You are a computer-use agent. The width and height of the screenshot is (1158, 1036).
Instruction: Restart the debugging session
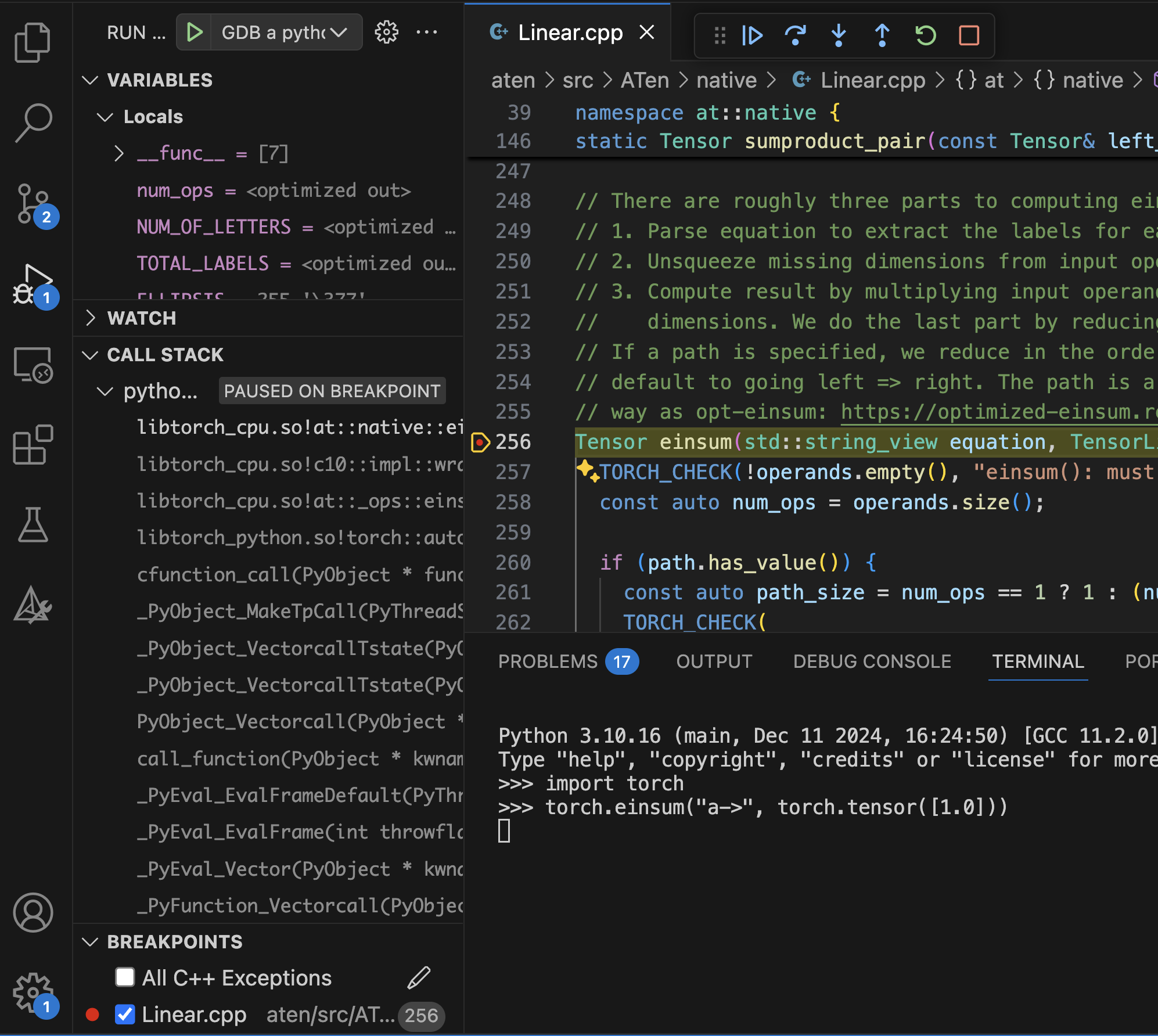(x=926, y=35)
